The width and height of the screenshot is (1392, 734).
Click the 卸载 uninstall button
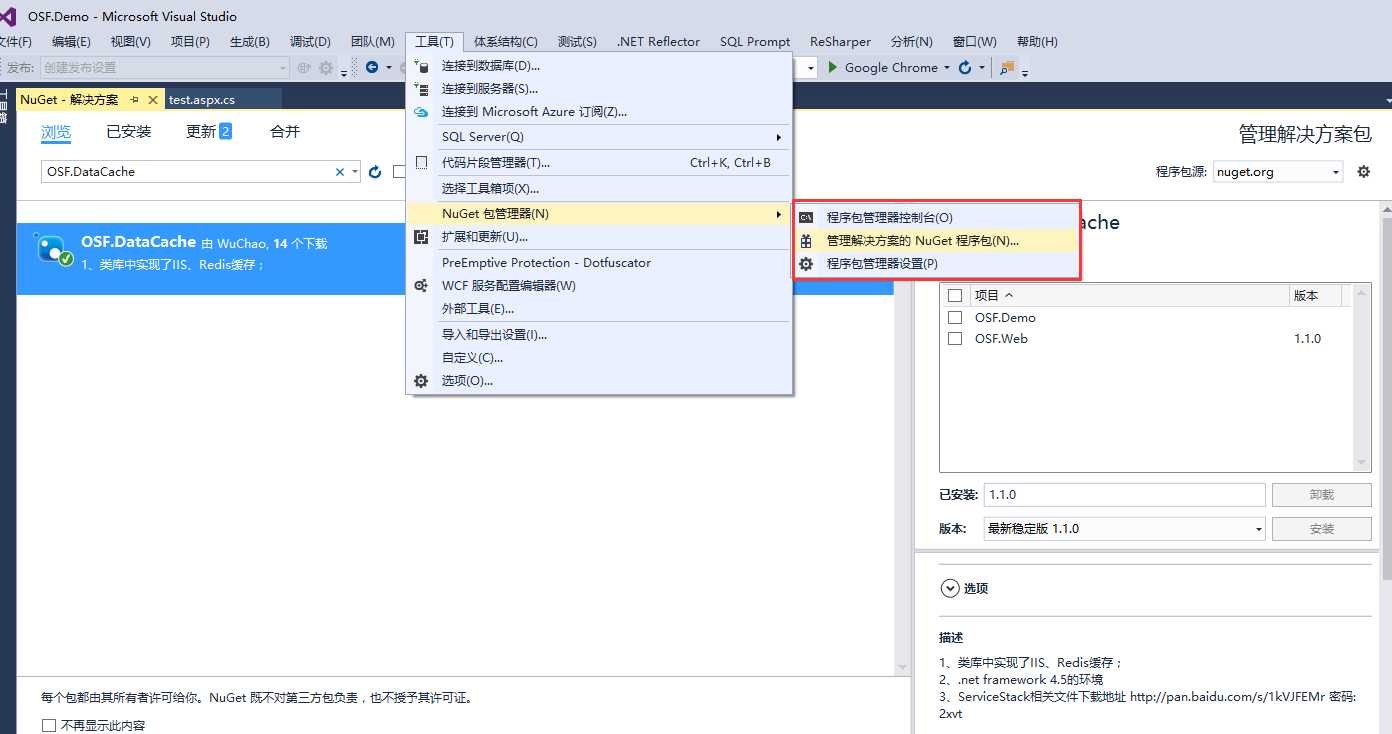(x=1321, y=494)
